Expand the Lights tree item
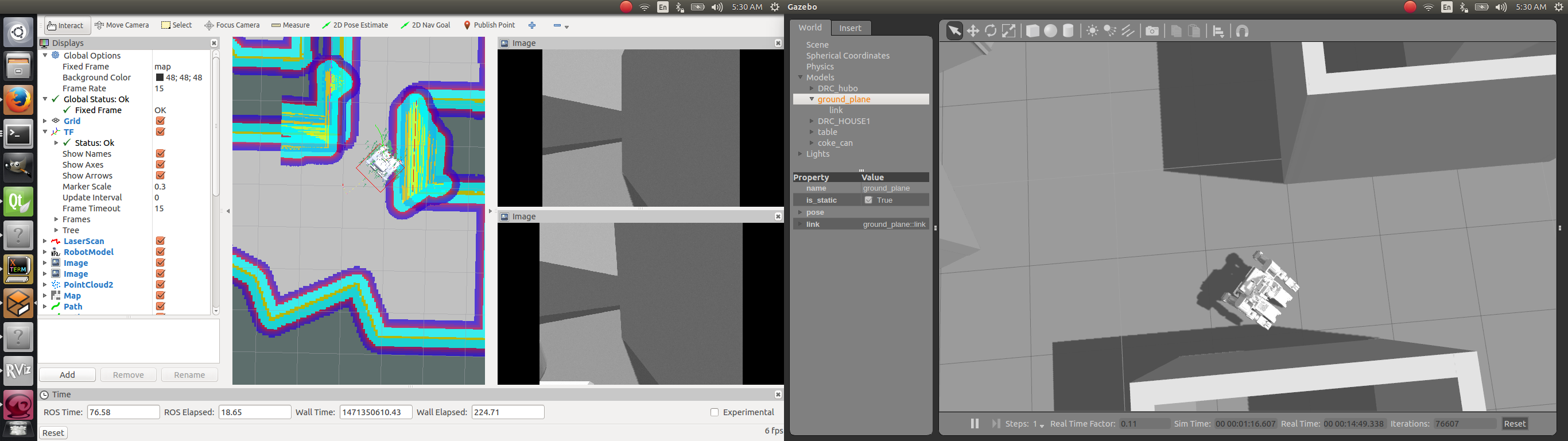 tap(800, 154)
